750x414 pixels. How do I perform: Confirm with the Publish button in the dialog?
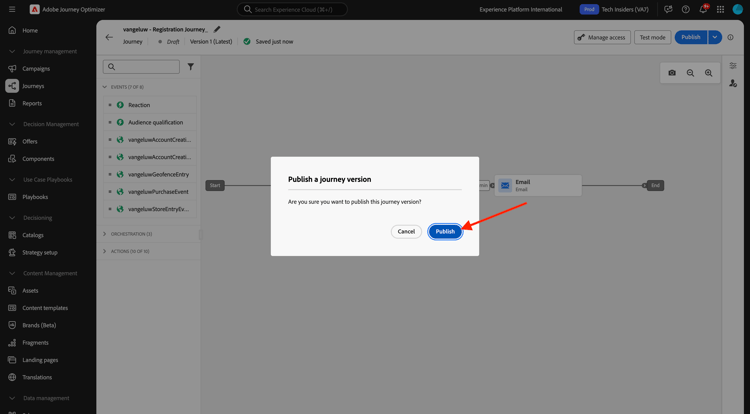pos(445,231)
